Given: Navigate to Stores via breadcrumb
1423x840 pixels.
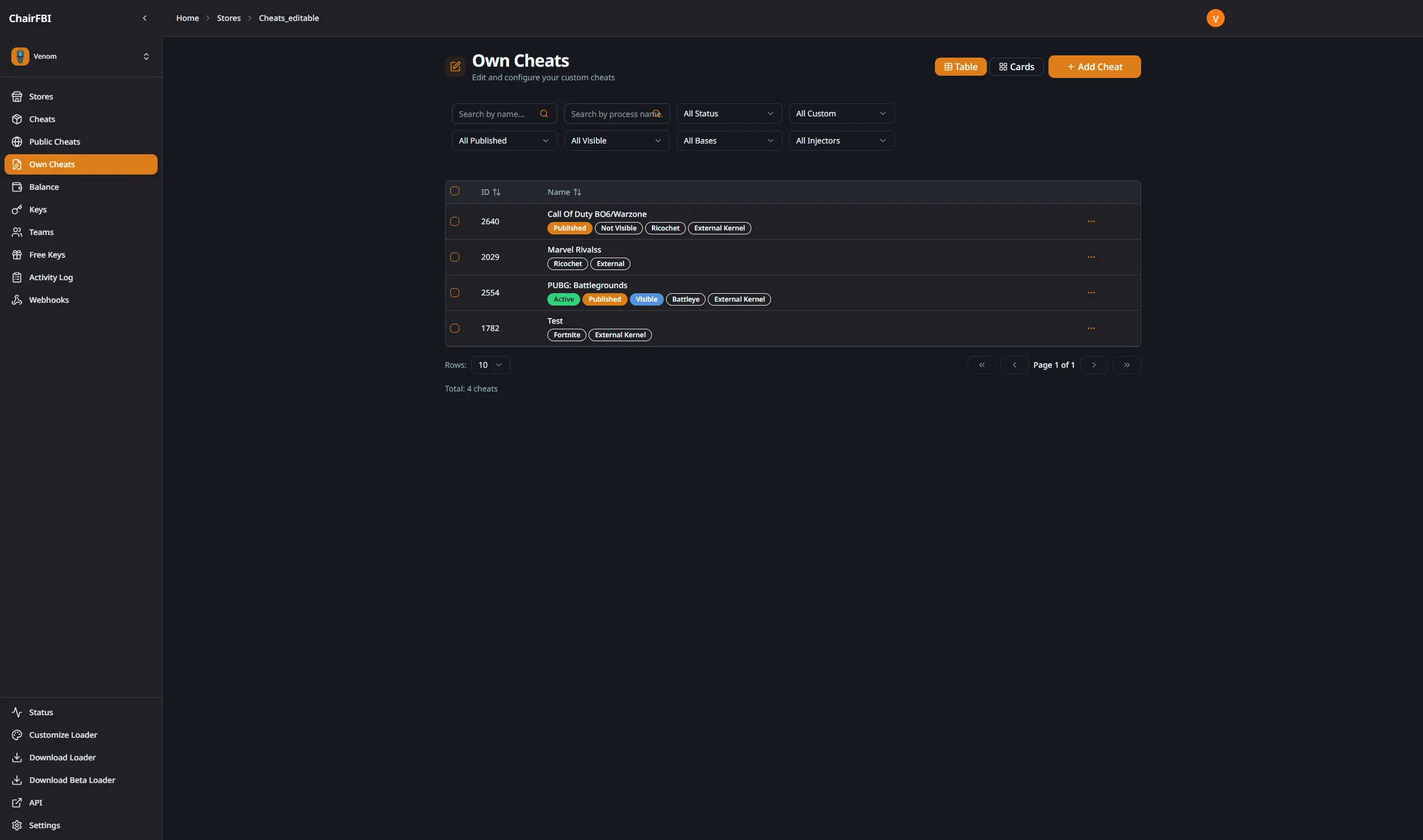Looking at the screenshot, I should coord(229,18).
